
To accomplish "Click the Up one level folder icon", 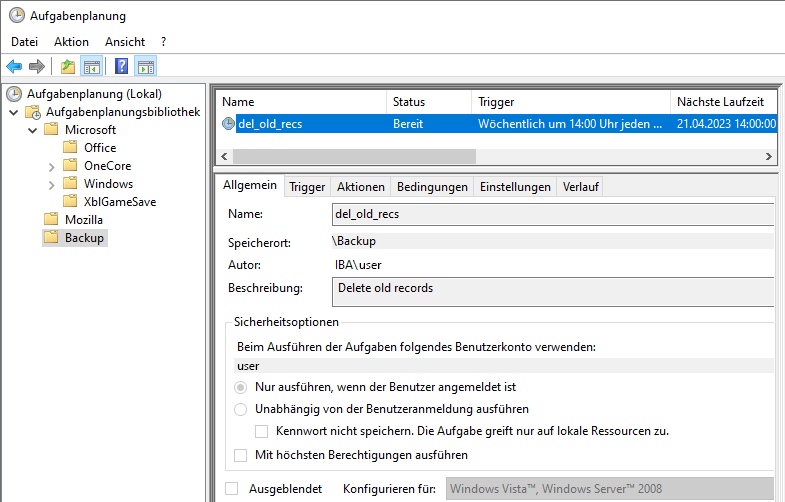I will tap(68, 66).
